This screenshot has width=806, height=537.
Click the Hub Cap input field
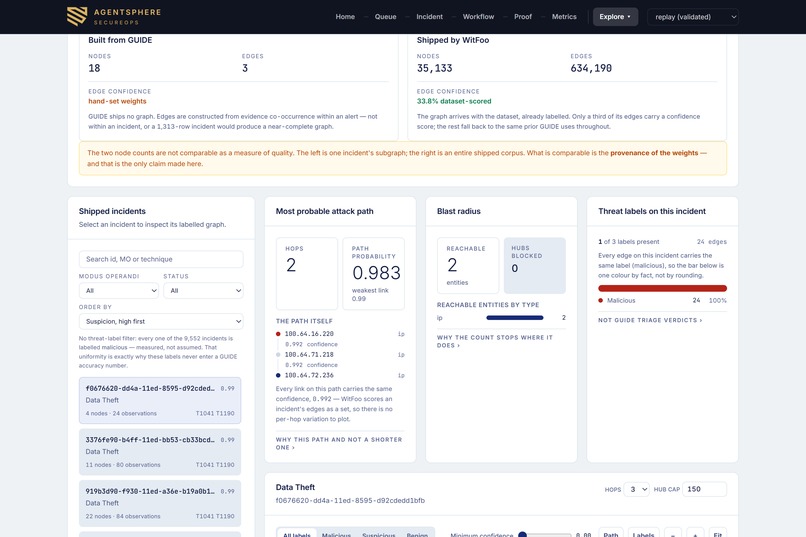(704, 489)
